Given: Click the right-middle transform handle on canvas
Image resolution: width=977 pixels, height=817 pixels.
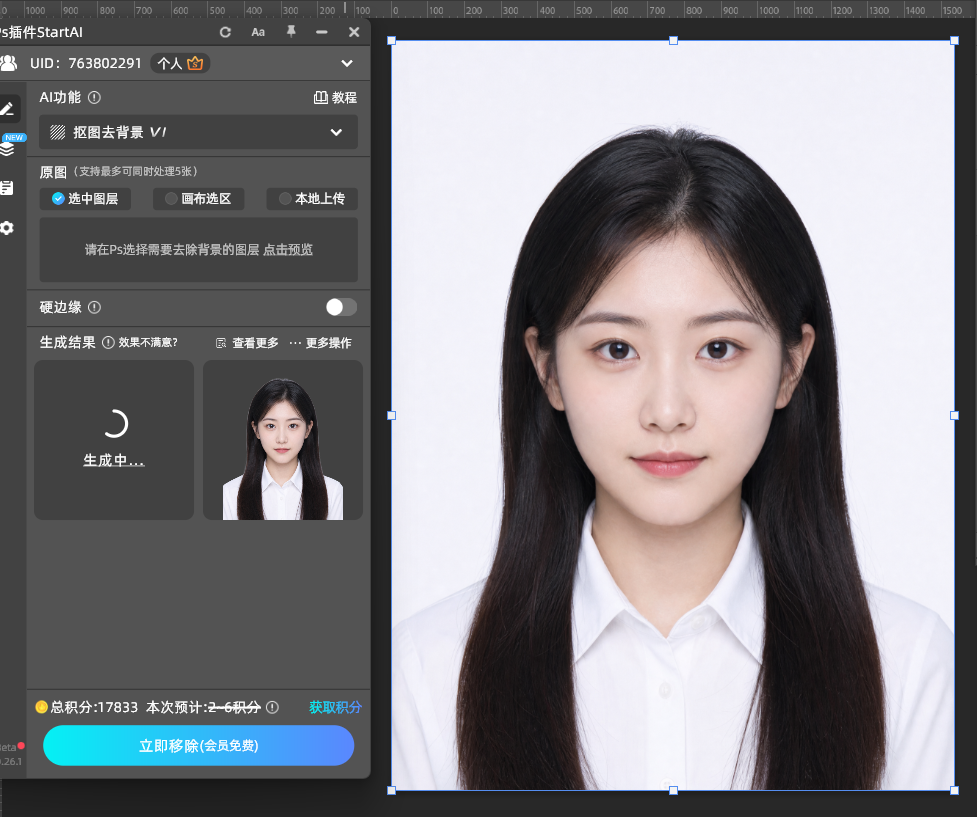Looking at the screenshot, I should click(x=954, y=416).
